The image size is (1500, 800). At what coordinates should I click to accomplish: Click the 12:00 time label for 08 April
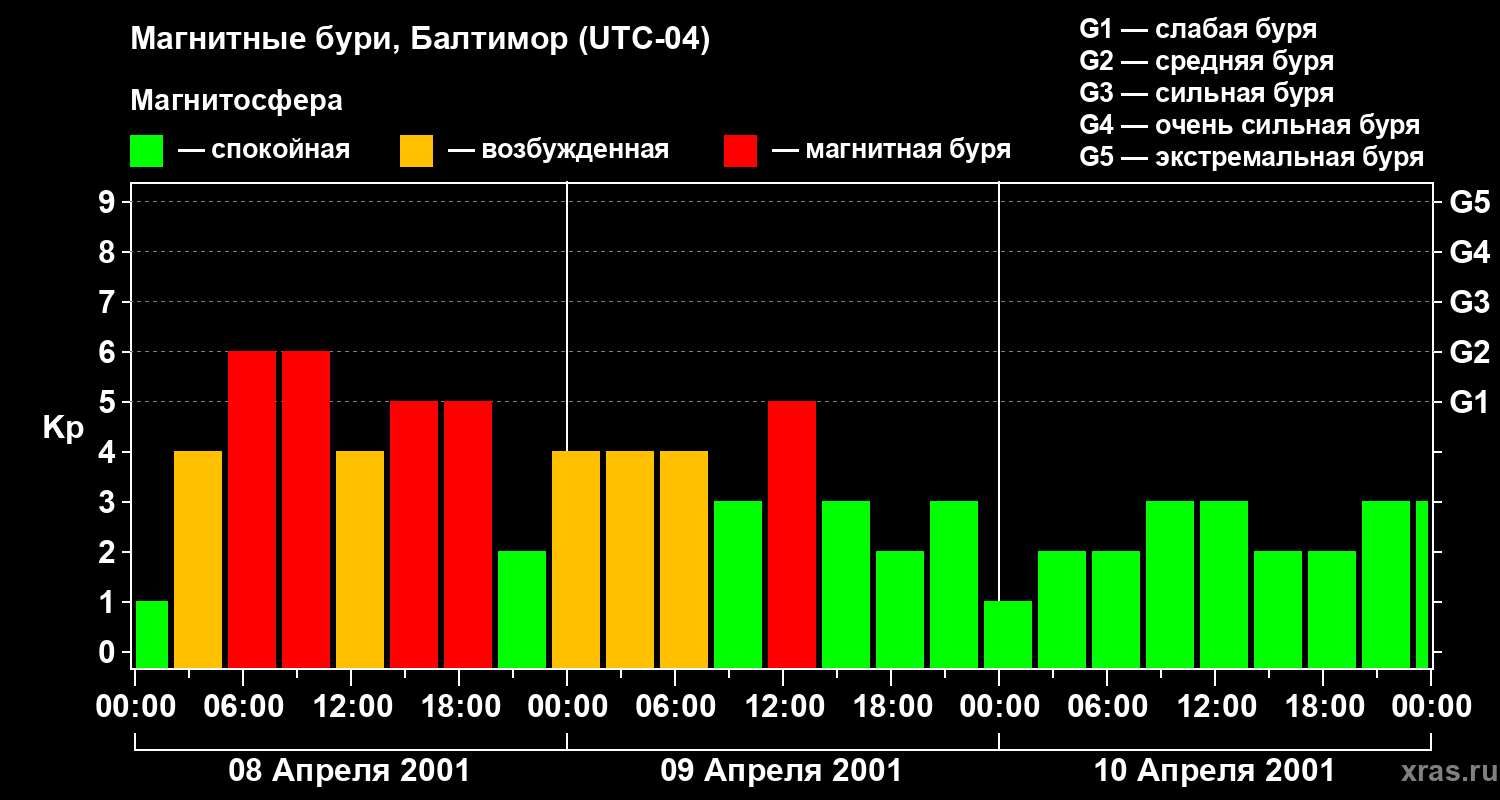(351, 707)
